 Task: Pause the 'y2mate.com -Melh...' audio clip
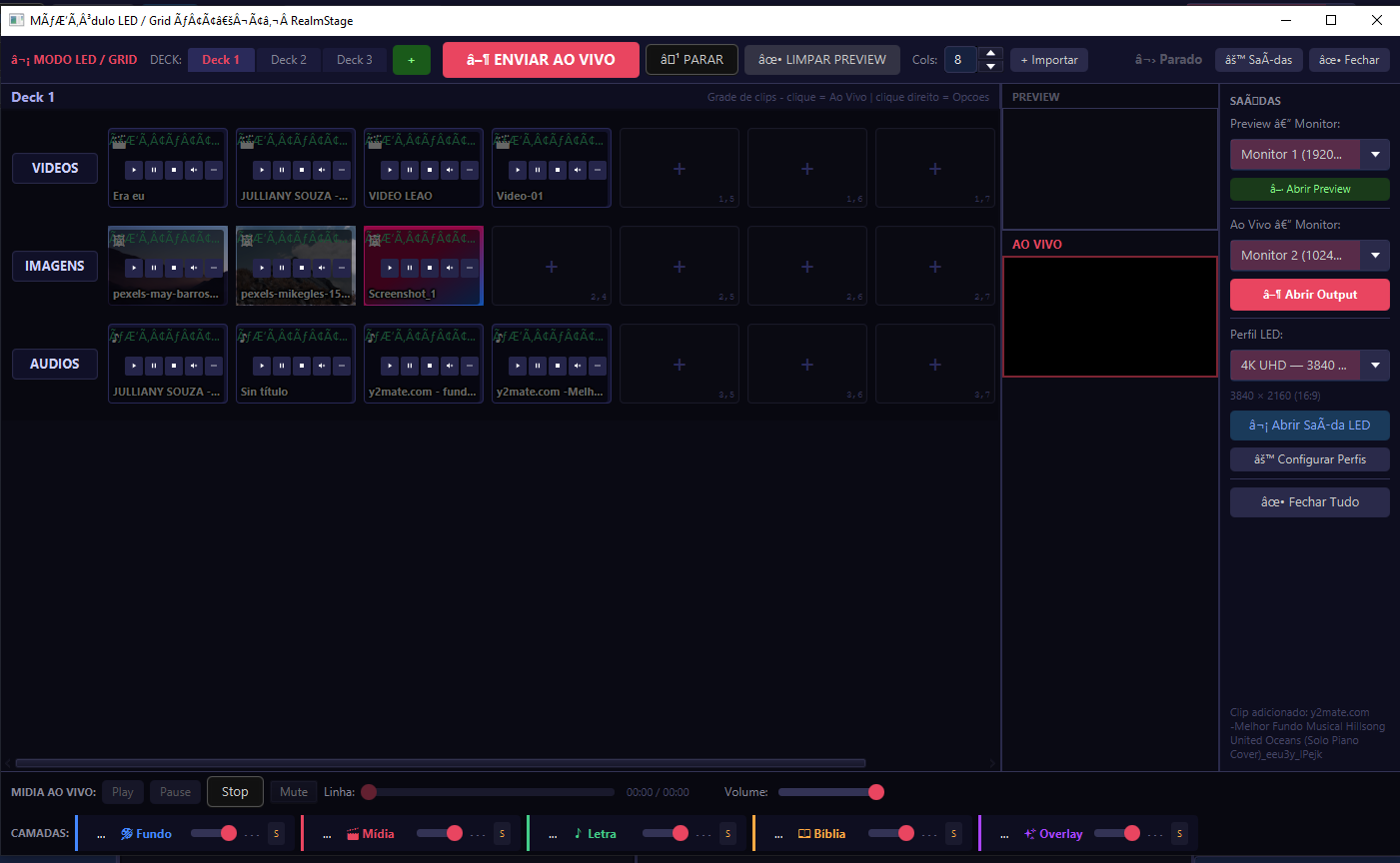[x=538, y=366]
